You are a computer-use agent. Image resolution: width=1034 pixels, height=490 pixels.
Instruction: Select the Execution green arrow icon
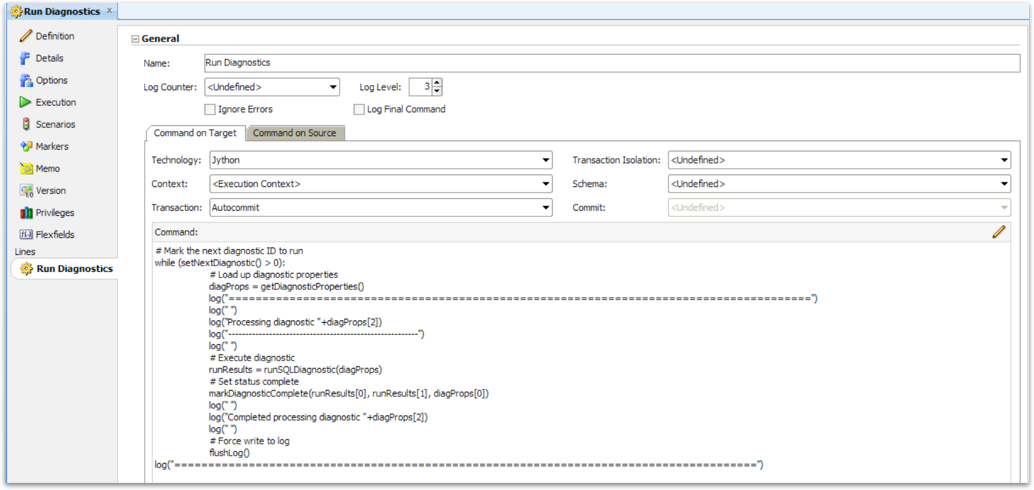click(x=26, y=102)
